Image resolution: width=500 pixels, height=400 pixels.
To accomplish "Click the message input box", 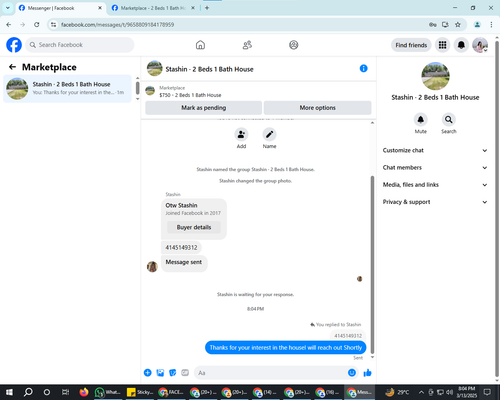I will point(276,373).
